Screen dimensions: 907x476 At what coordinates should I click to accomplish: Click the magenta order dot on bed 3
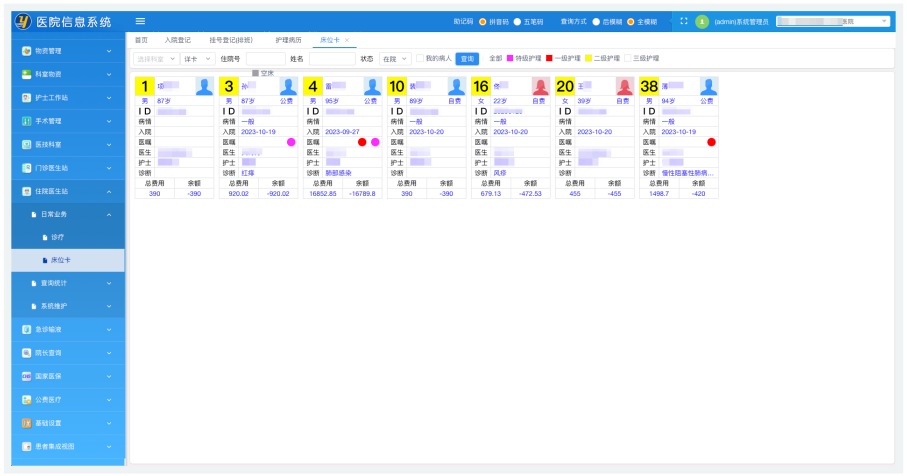point(291,142)
